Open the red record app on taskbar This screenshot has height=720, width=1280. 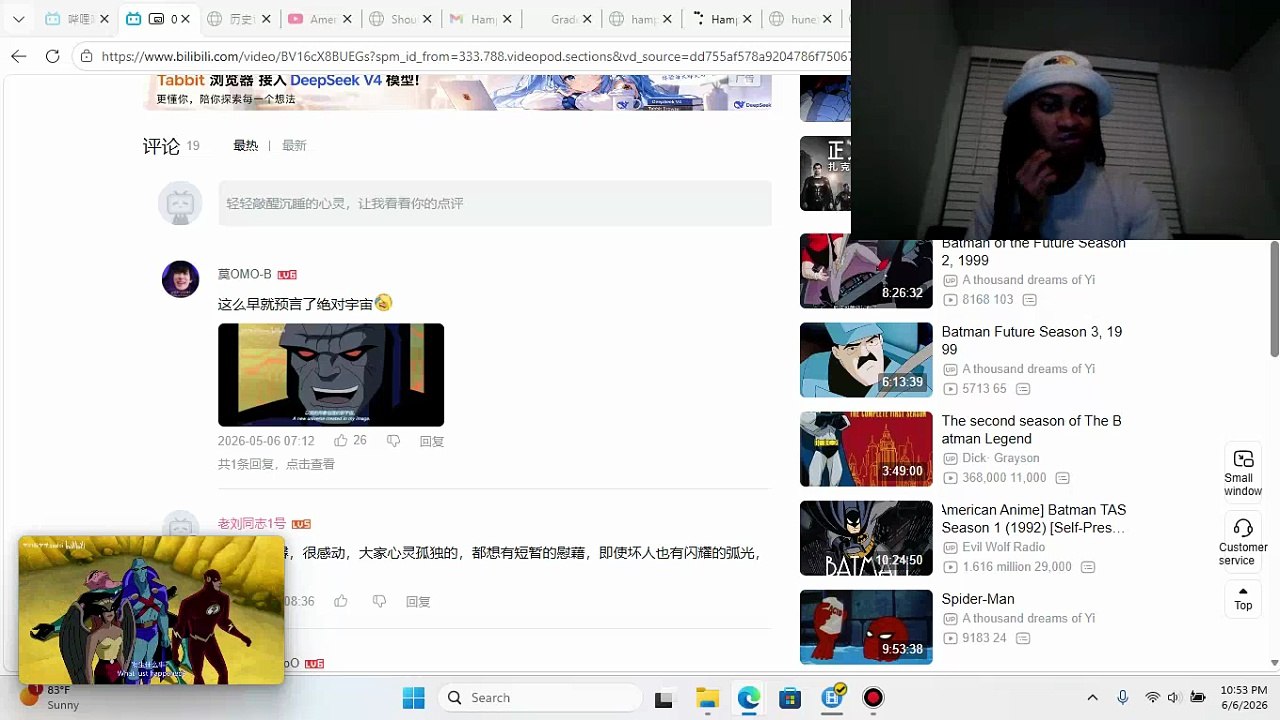coord(873,698)
